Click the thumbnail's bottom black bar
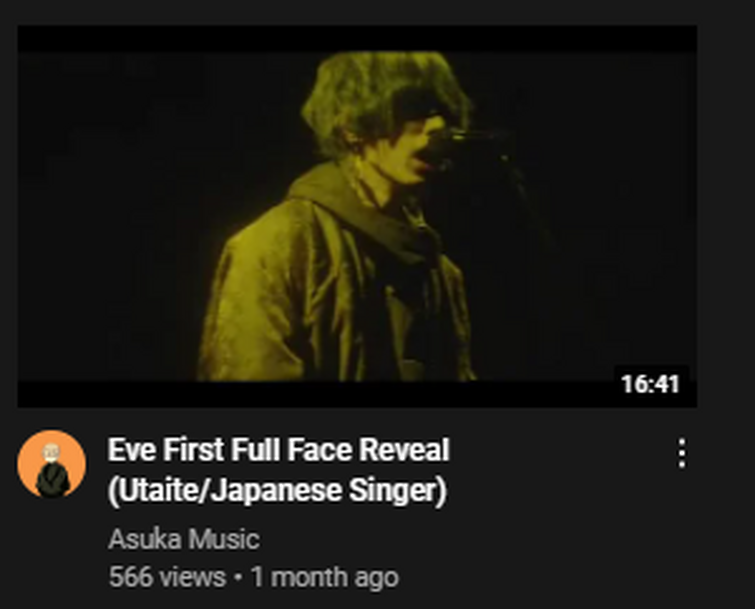The image size is (755, 609). click(x=313, y=394)
